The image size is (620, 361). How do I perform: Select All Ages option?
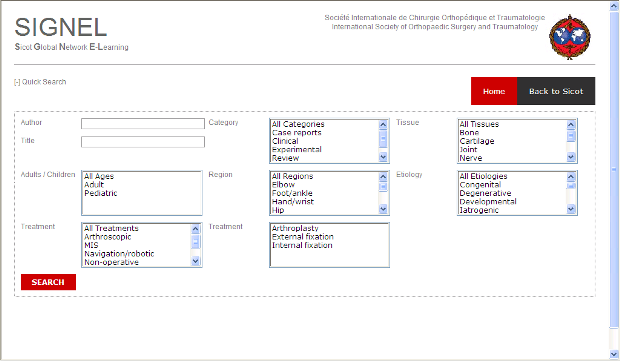[x=99, y=176]
